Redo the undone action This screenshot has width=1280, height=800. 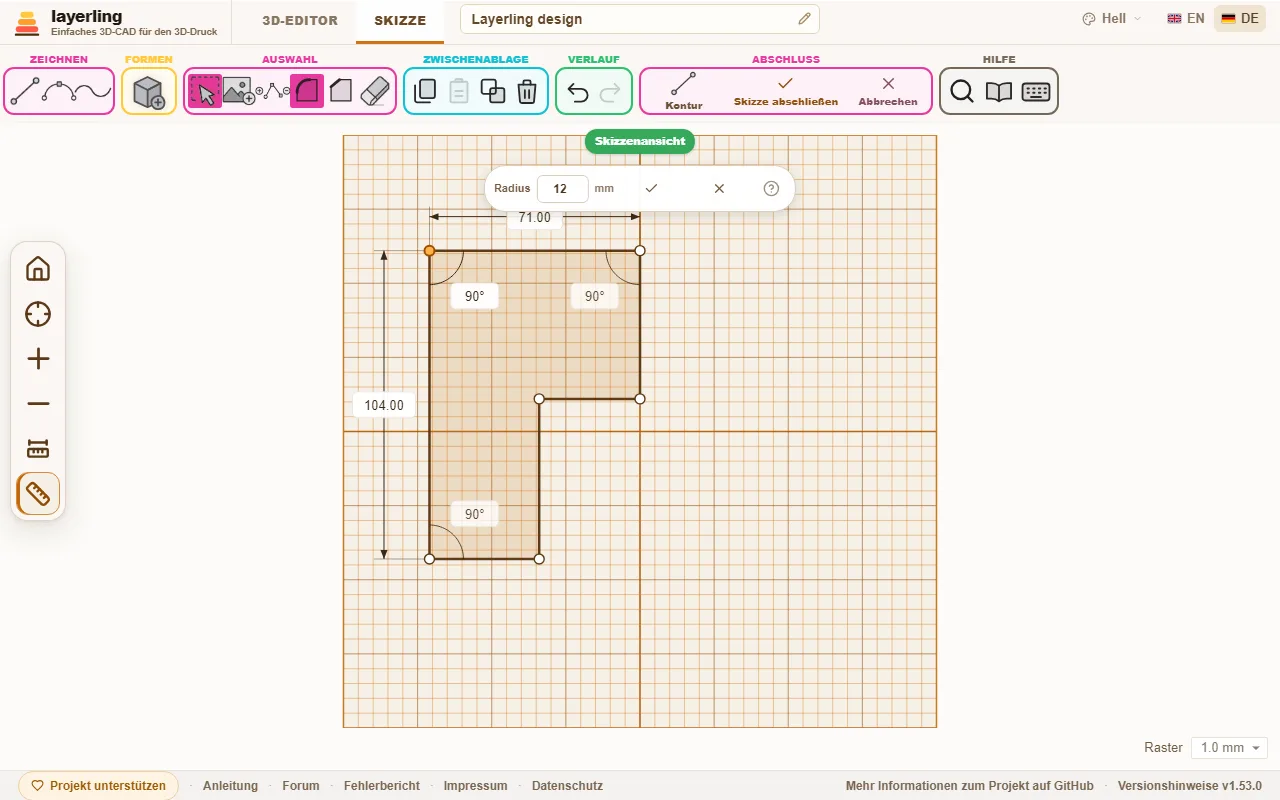click(x=610, y=93)
